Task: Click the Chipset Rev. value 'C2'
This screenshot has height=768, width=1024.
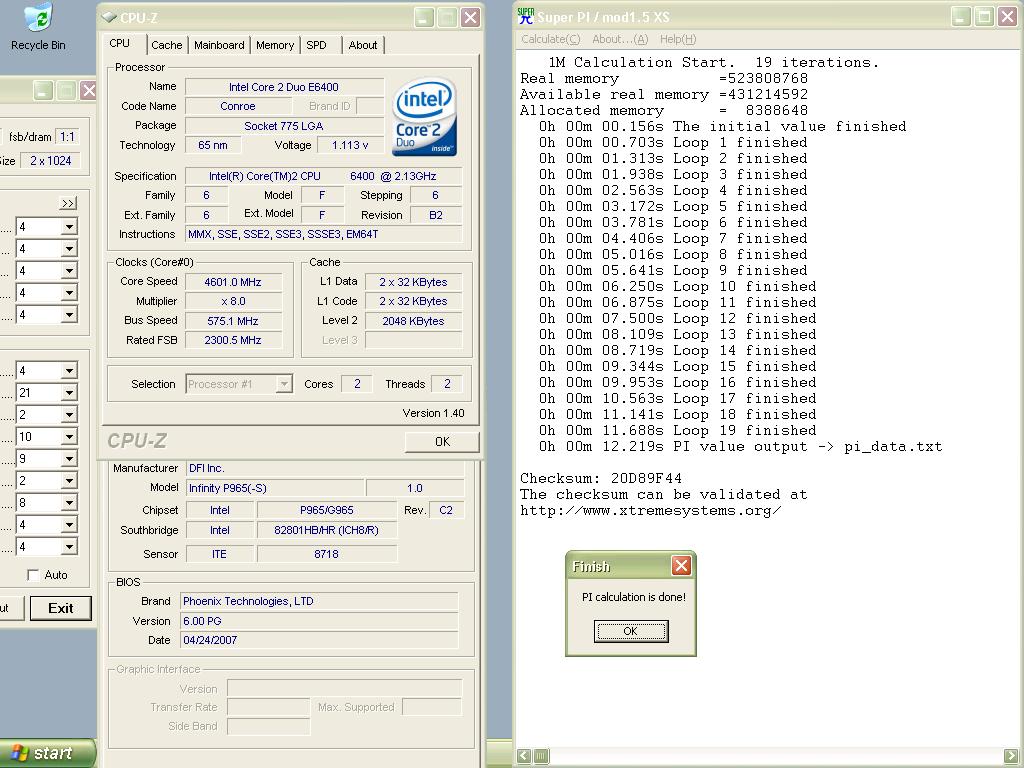Action: point(446,510)
